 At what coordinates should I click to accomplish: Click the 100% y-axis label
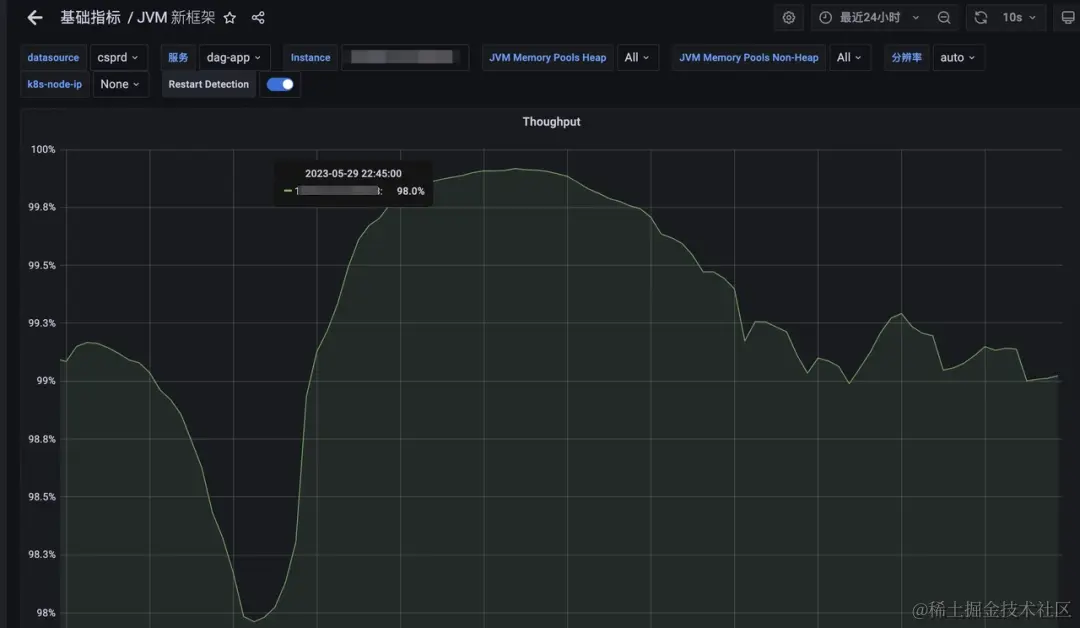43,149
